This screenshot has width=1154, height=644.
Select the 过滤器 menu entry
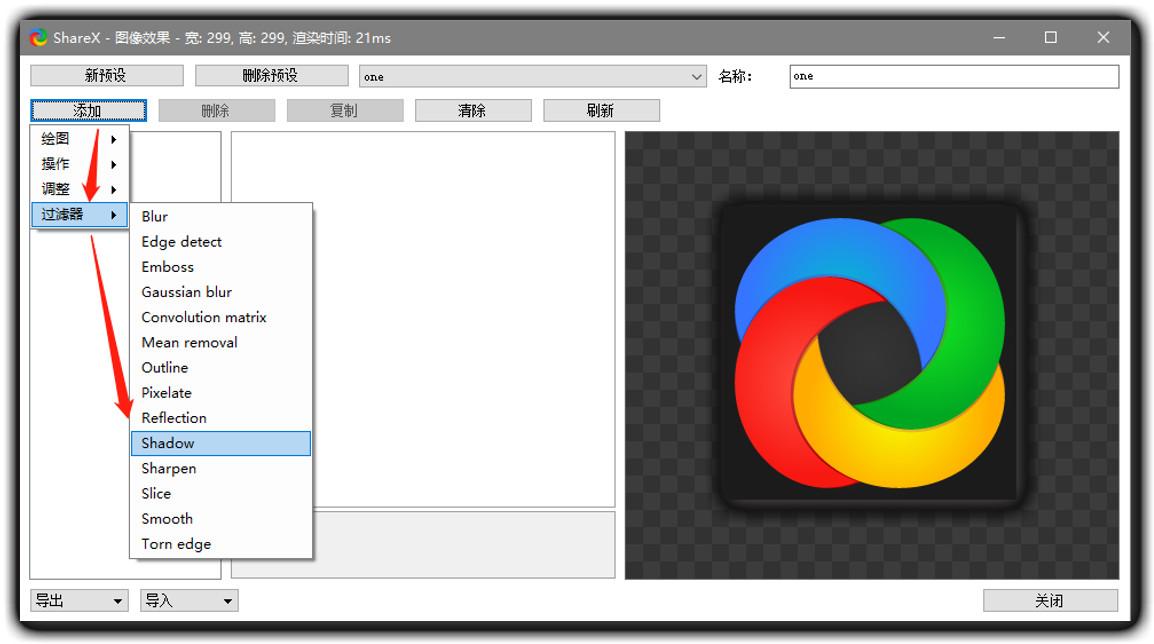point(79,215)
